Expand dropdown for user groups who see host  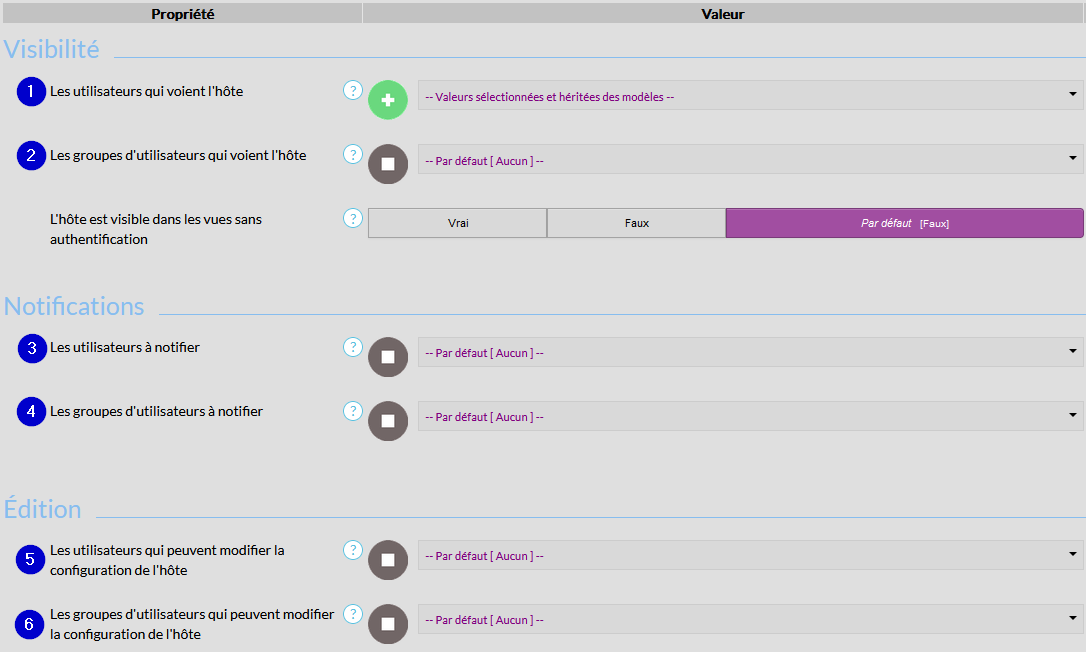750,160
